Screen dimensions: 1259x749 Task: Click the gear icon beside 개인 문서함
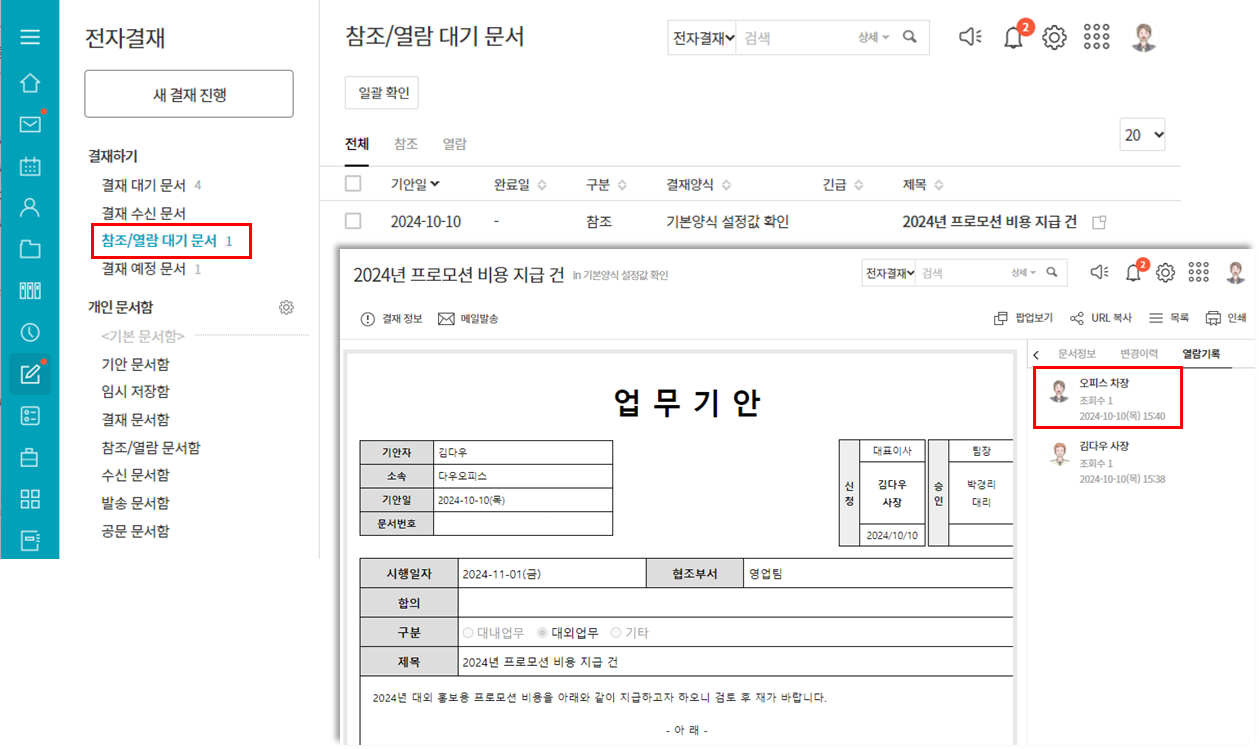(286, 307)
